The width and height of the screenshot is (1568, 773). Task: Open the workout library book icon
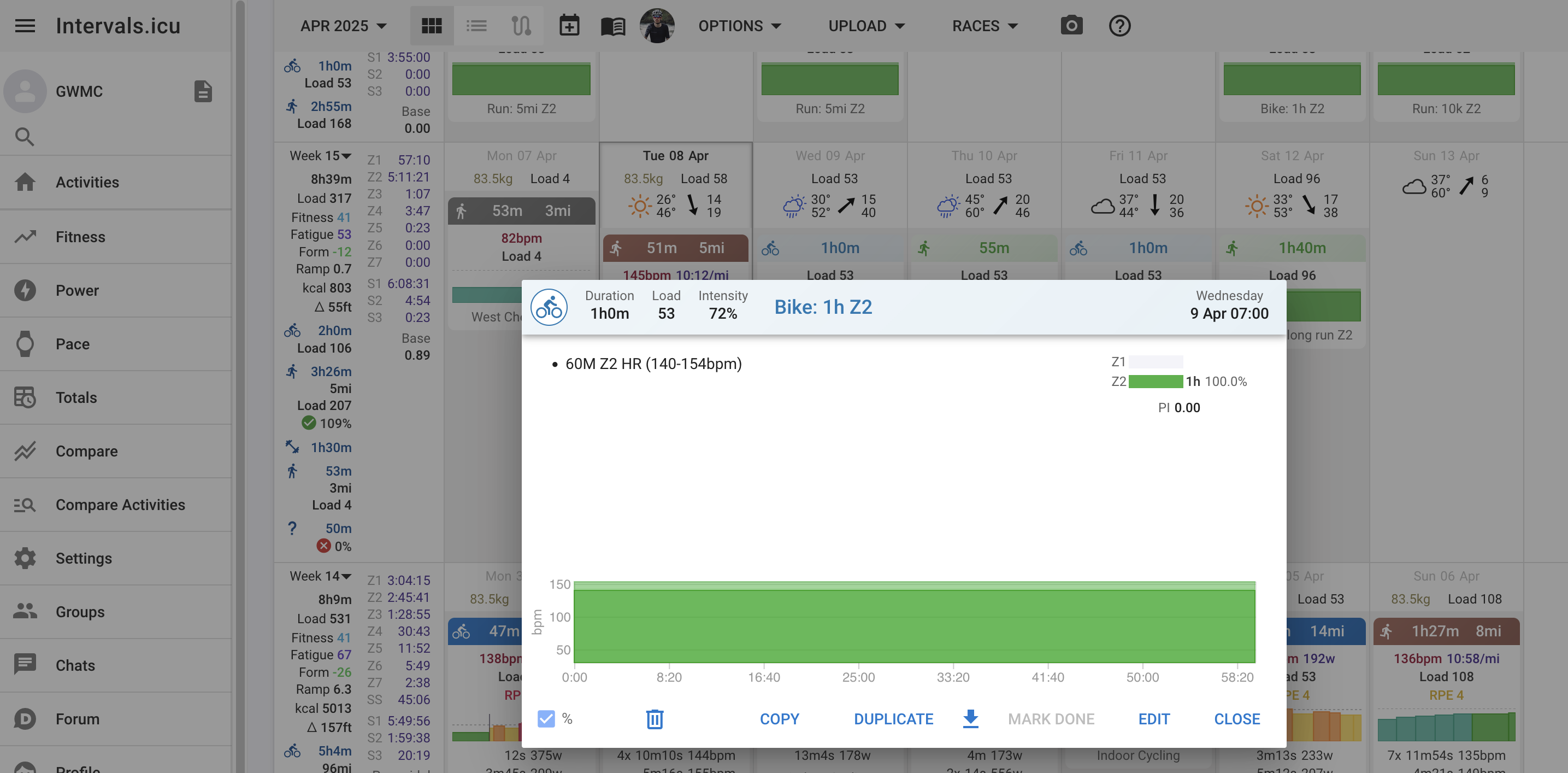[613, 26]
